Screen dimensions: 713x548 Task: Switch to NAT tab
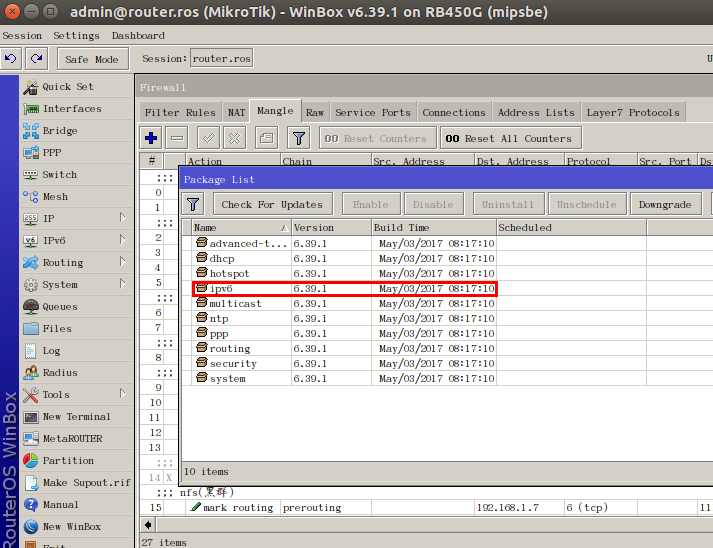point(236,112)
